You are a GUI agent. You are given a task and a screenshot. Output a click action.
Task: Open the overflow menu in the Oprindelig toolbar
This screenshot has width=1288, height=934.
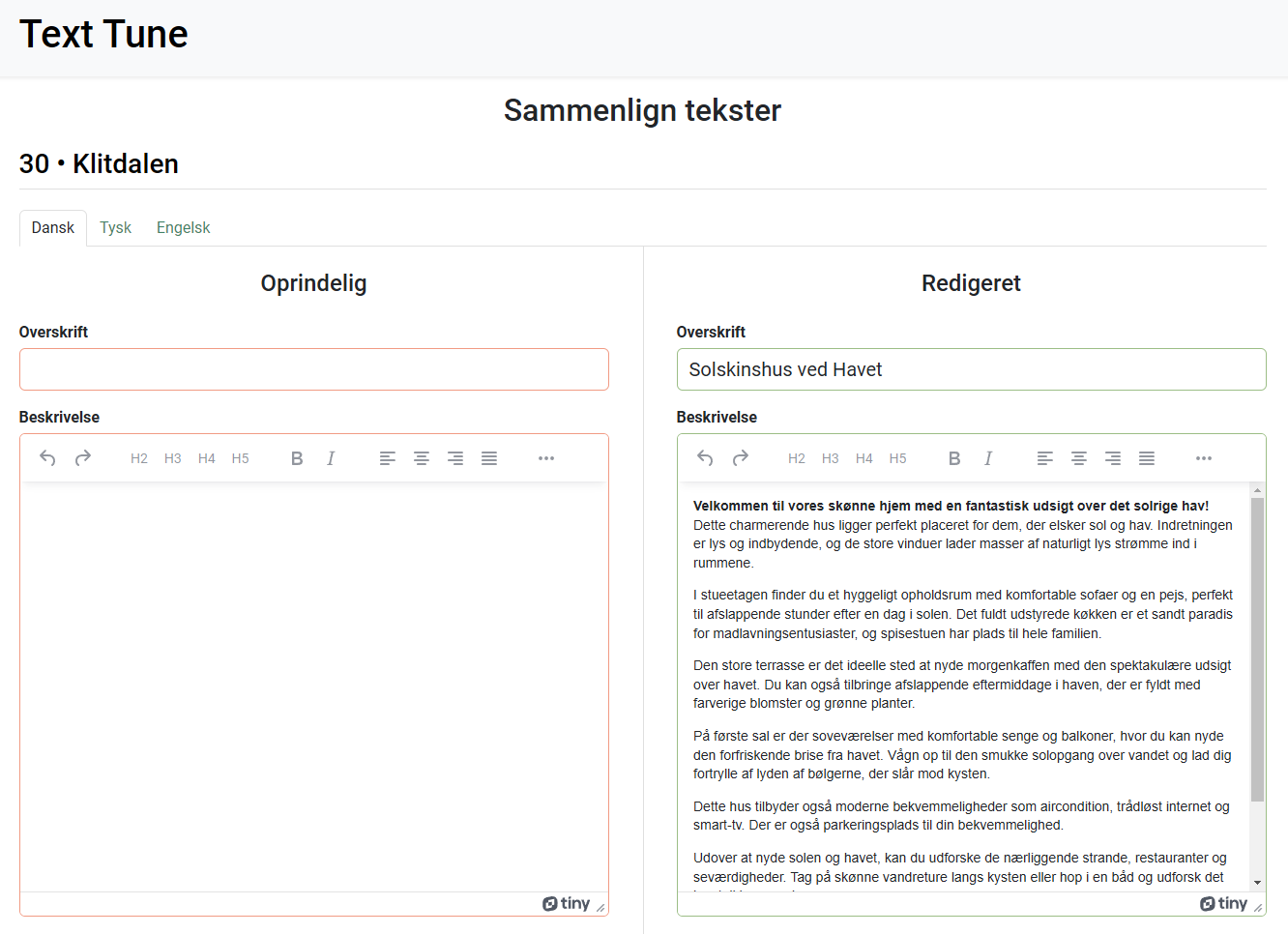(x=546, y=458)
